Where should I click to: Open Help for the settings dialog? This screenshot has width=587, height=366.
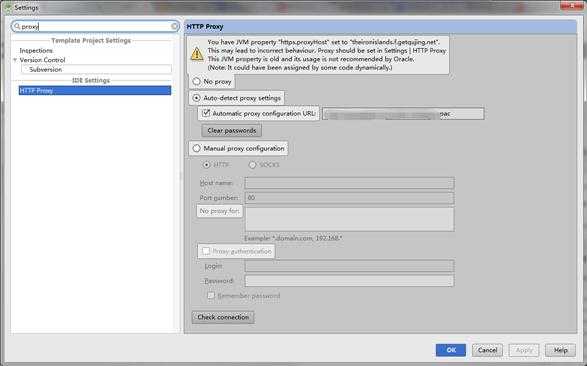click(560, 350)
